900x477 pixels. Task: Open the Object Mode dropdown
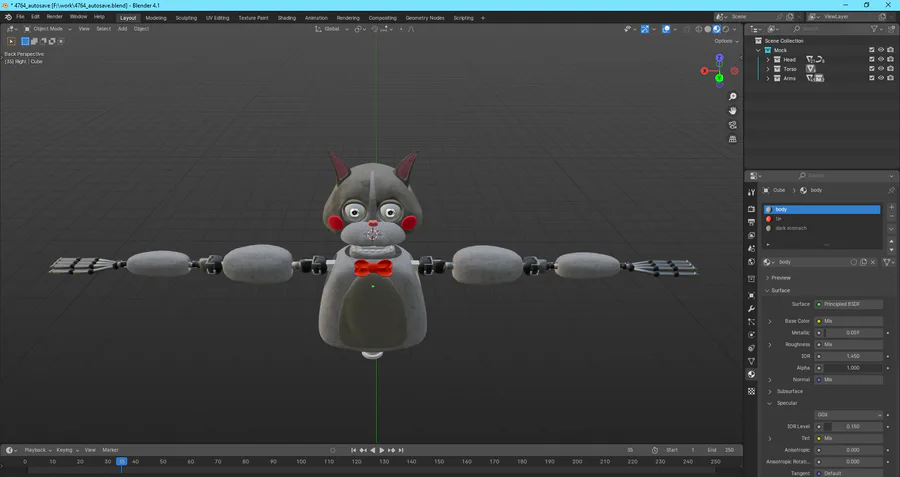(x=48, y=29)
